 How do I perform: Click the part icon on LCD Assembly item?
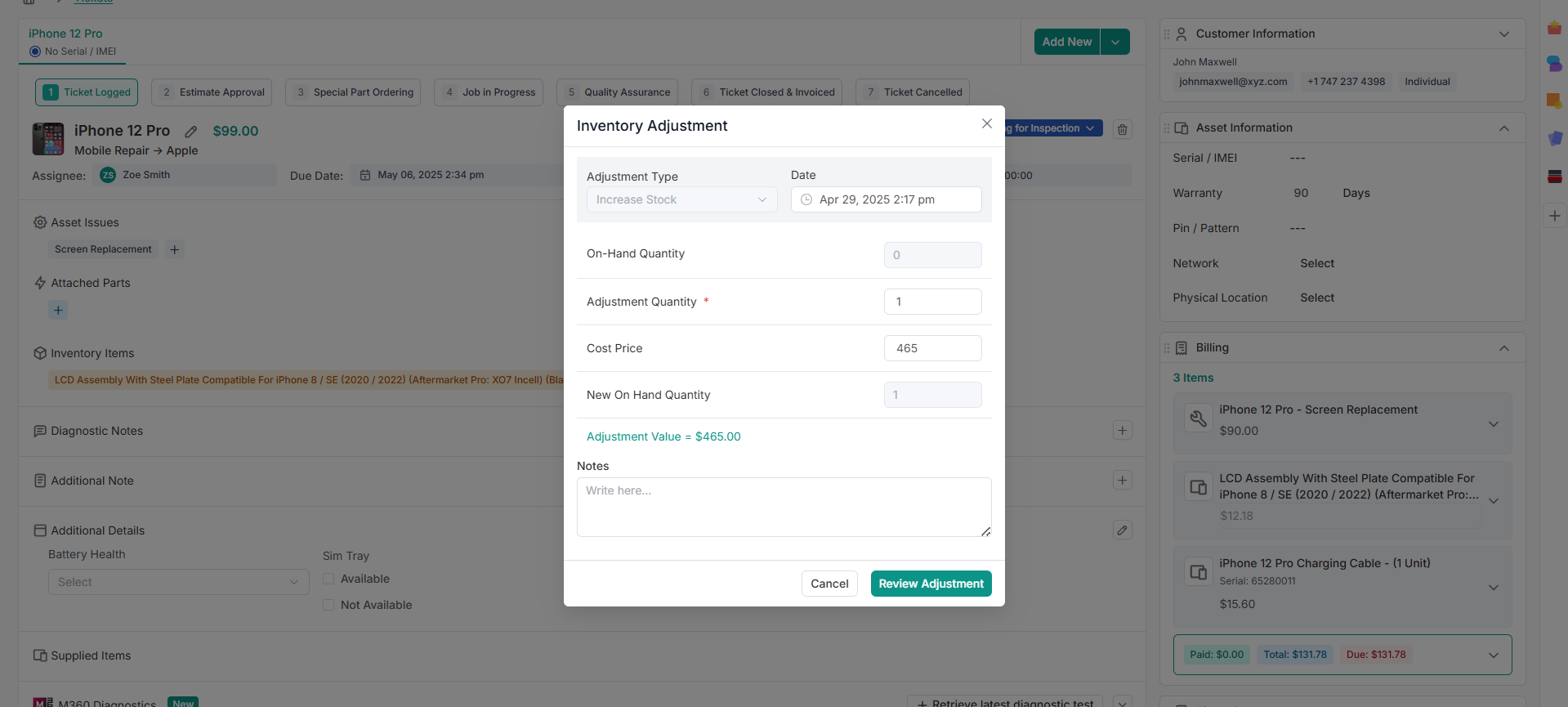[x=1199, y=487]
